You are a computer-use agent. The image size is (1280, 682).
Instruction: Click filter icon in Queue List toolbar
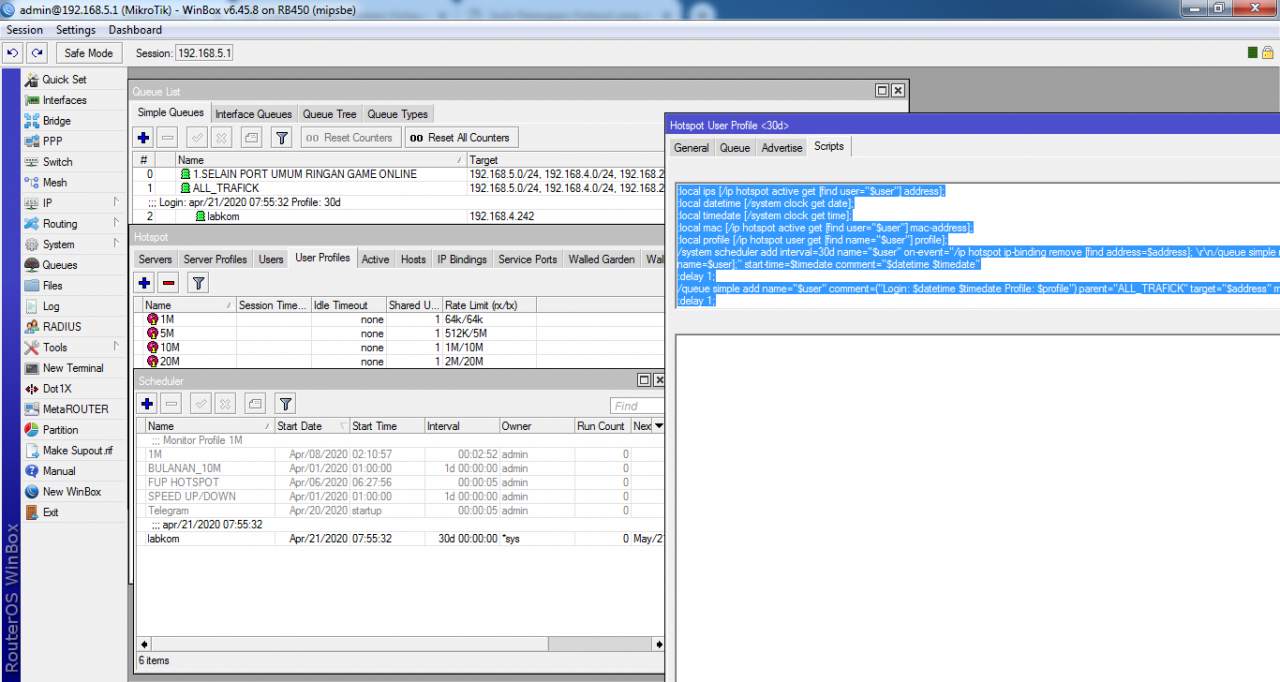click(x=282, y=138)
